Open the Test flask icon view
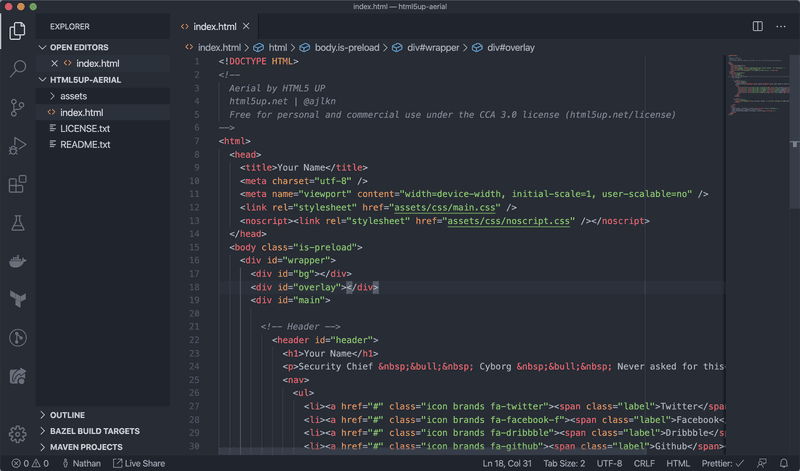 click(17, 223)
